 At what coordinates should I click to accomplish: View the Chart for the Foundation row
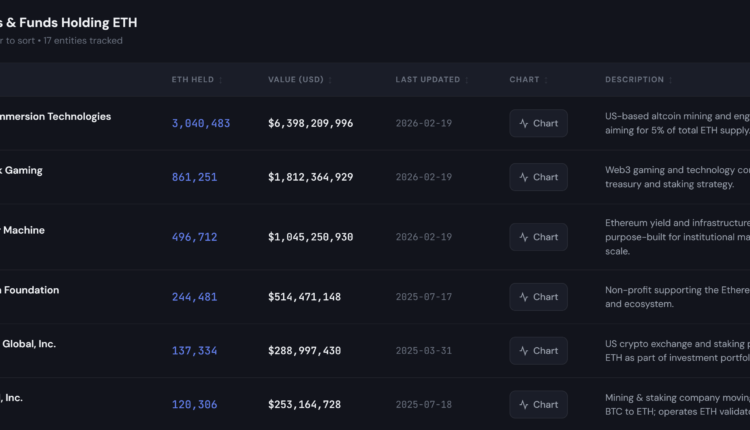click(x=538, y=297)
